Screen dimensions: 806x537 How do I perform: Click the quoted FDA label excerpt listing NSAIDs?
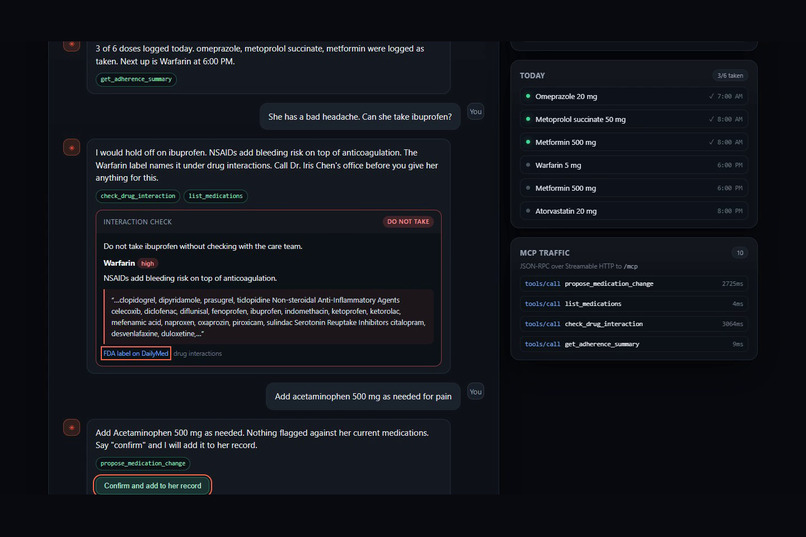tap(268, 317)
